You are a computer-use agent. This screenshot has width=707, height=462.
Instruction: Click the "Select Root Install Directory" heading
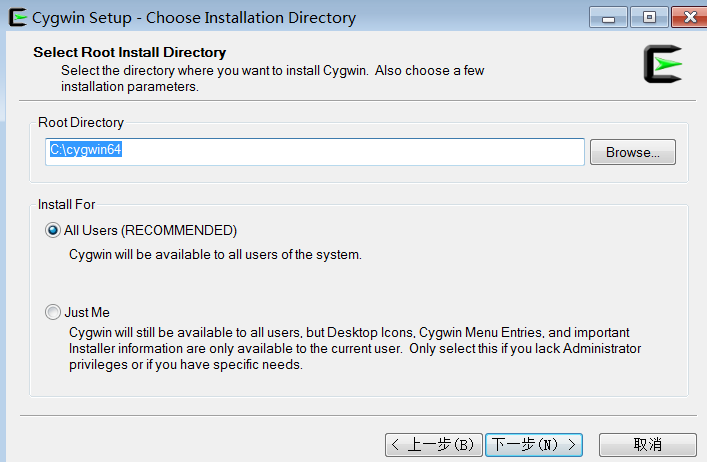click(129, 52)
